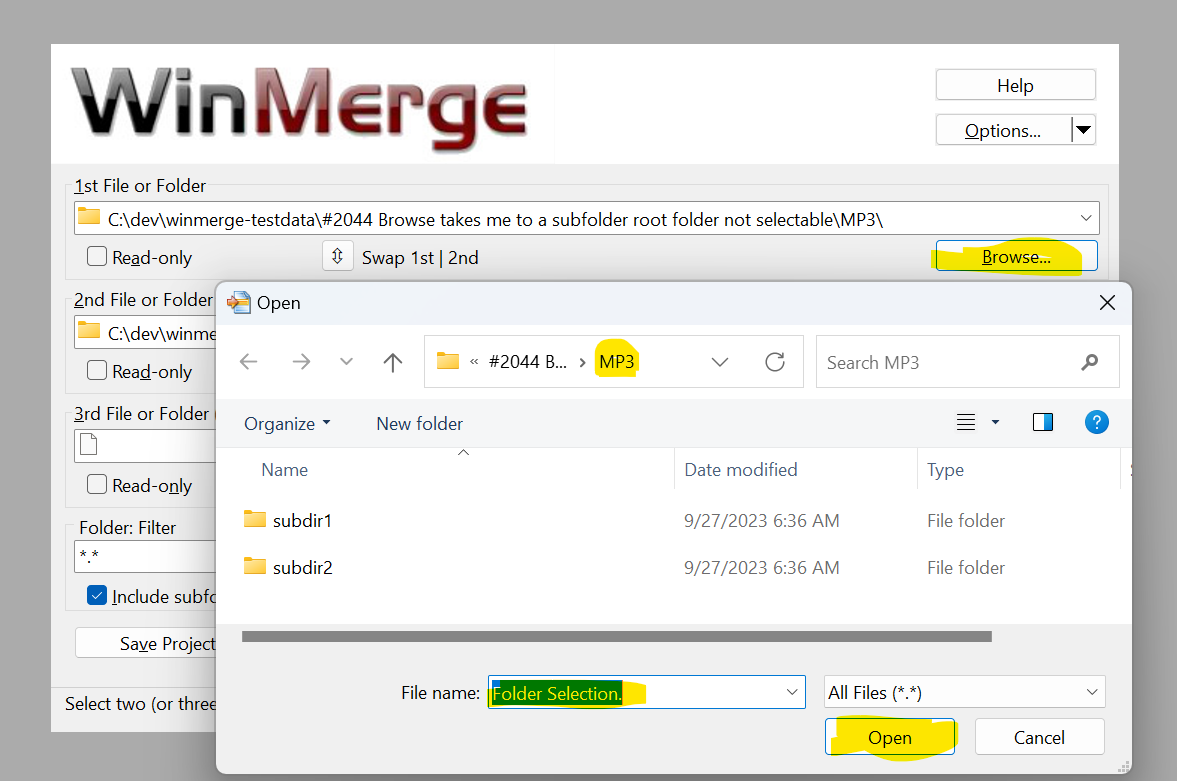Viewport: 1177px width, 781px height.
Task: Sort by the Name column
Action: point(284,470)
